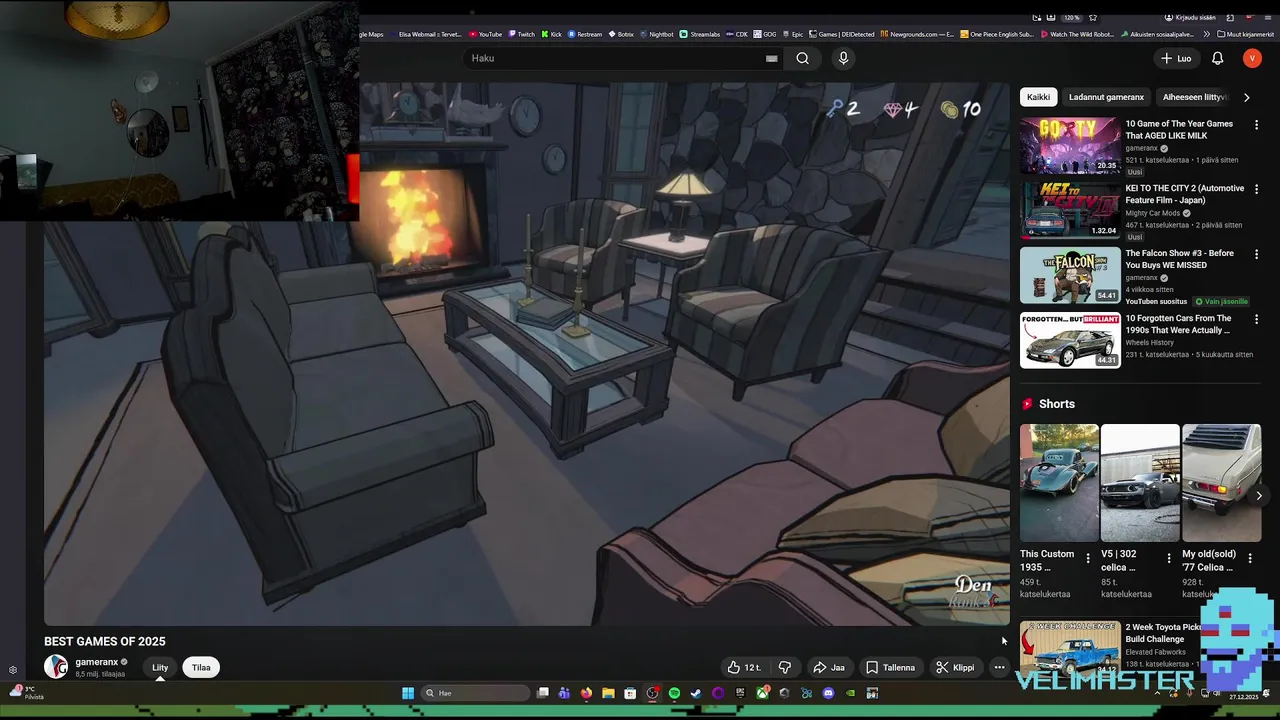Open the YouTube bookmark in bookmarks bar
This screenshot has width=1280, height=720.
coord(485,34)
